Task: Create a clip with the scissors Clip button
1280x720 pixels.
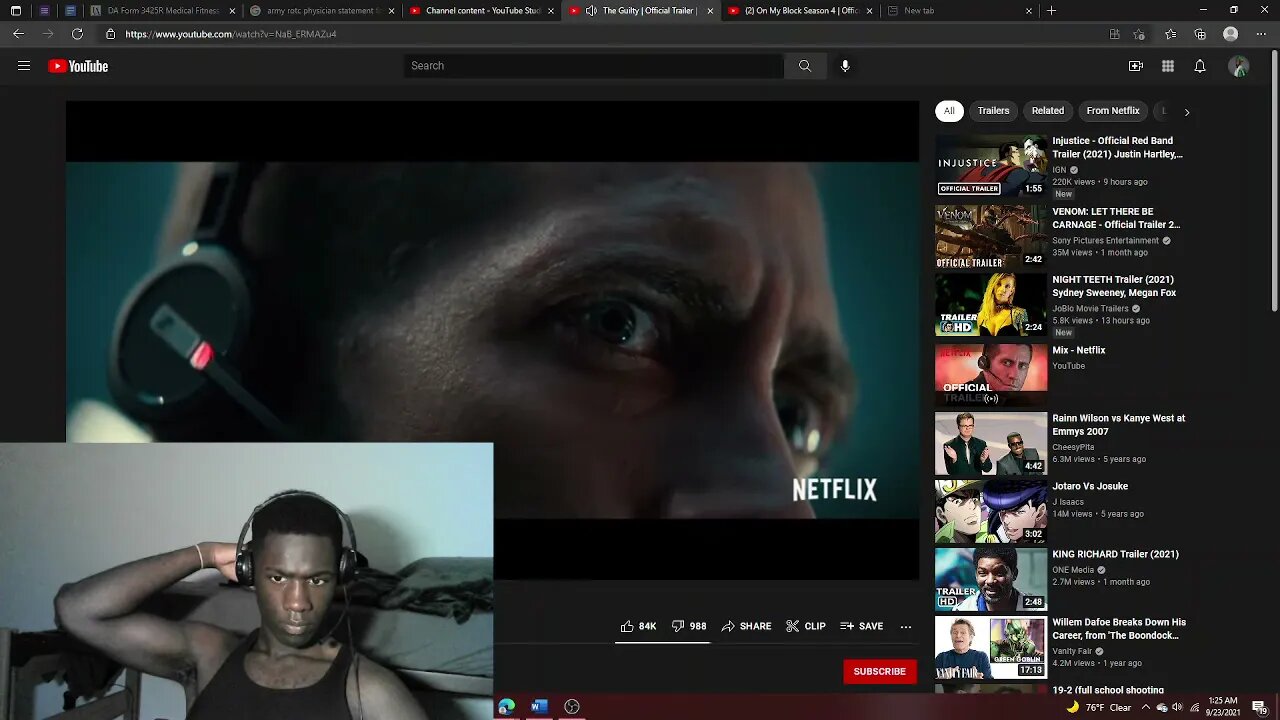Action: pyautogui.click(x=806, y=626)
